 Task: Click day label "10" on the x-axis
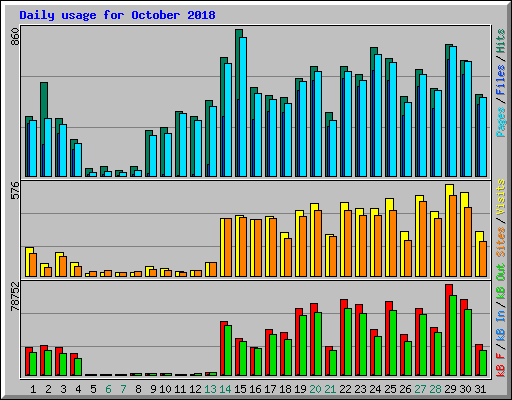pos(165,389)
